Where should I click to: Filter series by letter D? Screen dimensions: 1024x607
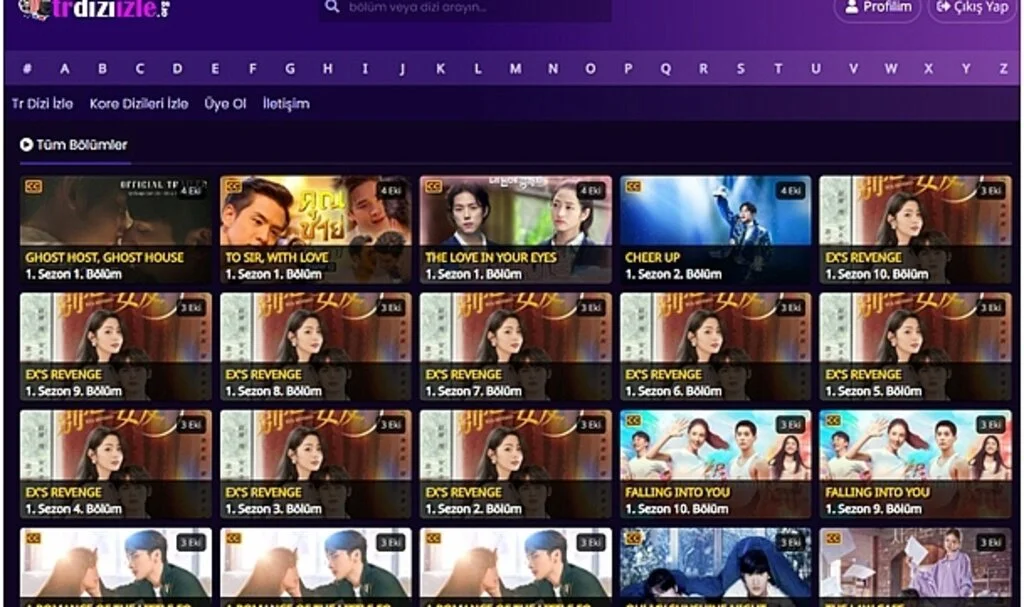click(x=177, y=69)
